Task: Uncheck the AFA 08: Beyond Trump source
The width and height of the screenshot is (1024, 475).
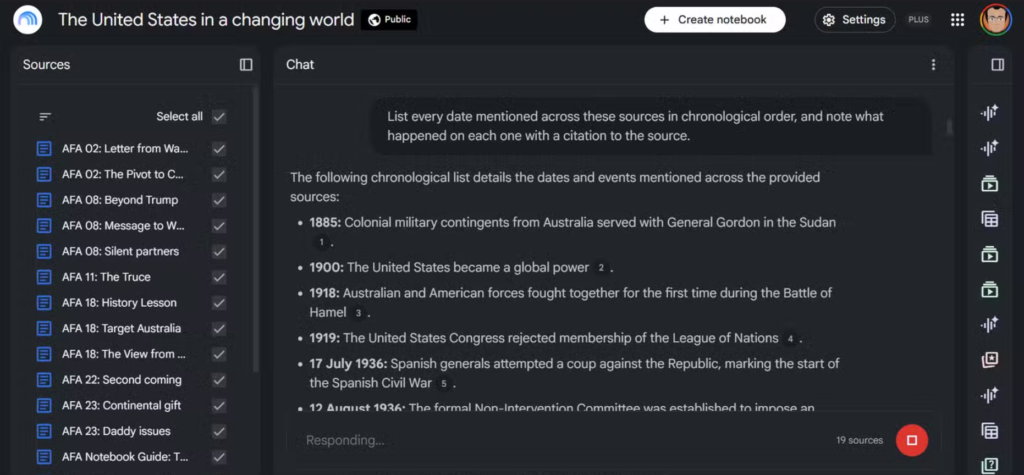Action: (x=219, y=200)
